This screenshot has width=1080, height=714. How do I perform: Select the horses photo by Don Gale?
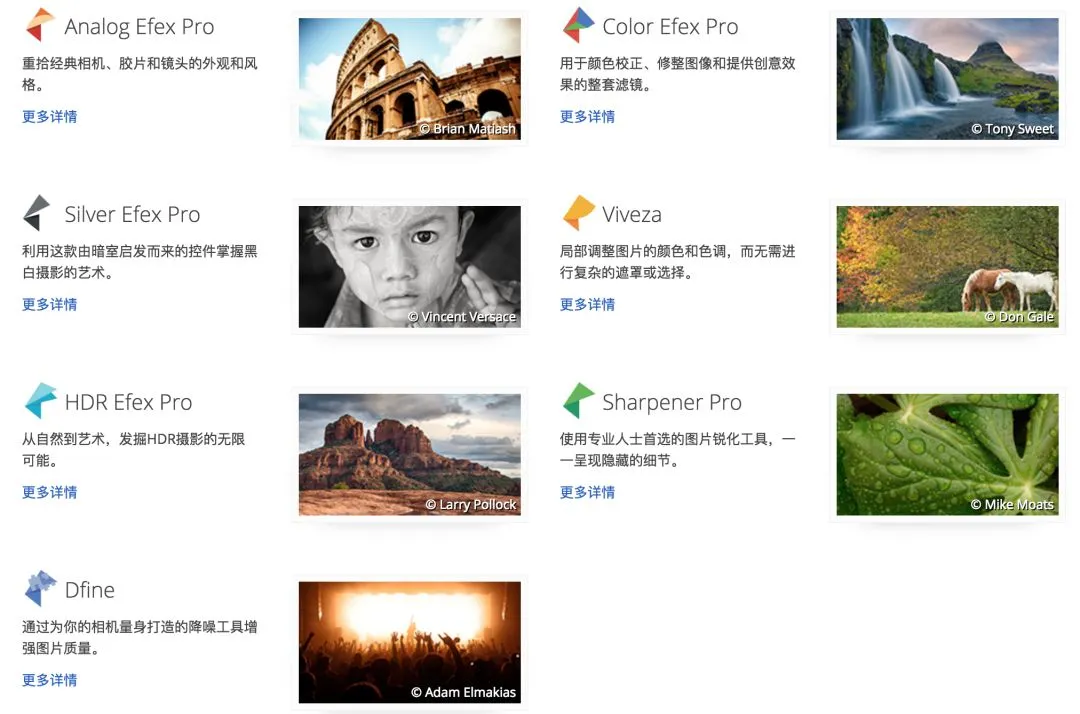pos(947,266)
